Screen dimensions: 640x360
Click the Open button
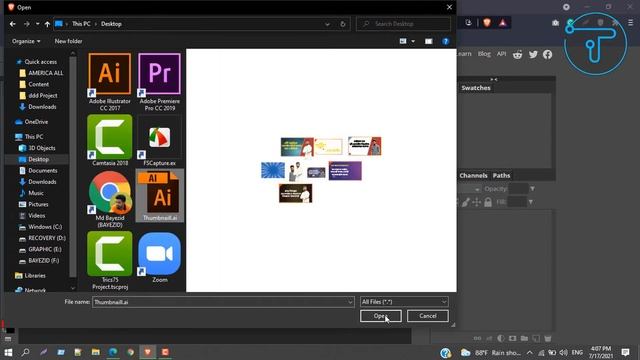pyautogui.click(x=380, y=316)
